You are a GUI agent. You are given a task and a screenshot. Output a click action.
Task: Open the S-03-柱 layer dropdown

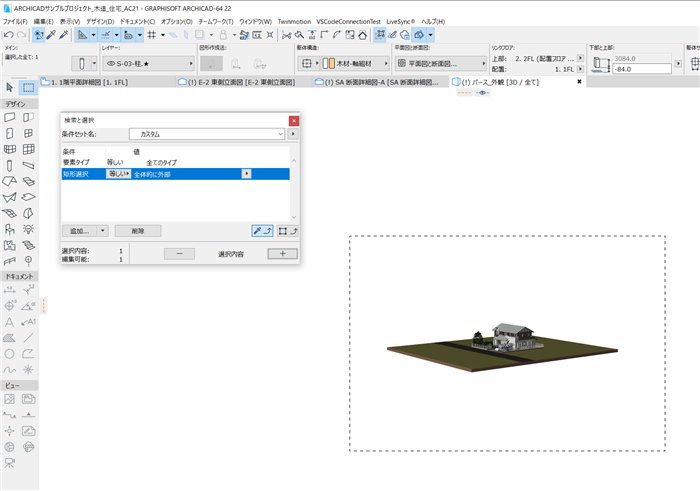pos(149,64)
